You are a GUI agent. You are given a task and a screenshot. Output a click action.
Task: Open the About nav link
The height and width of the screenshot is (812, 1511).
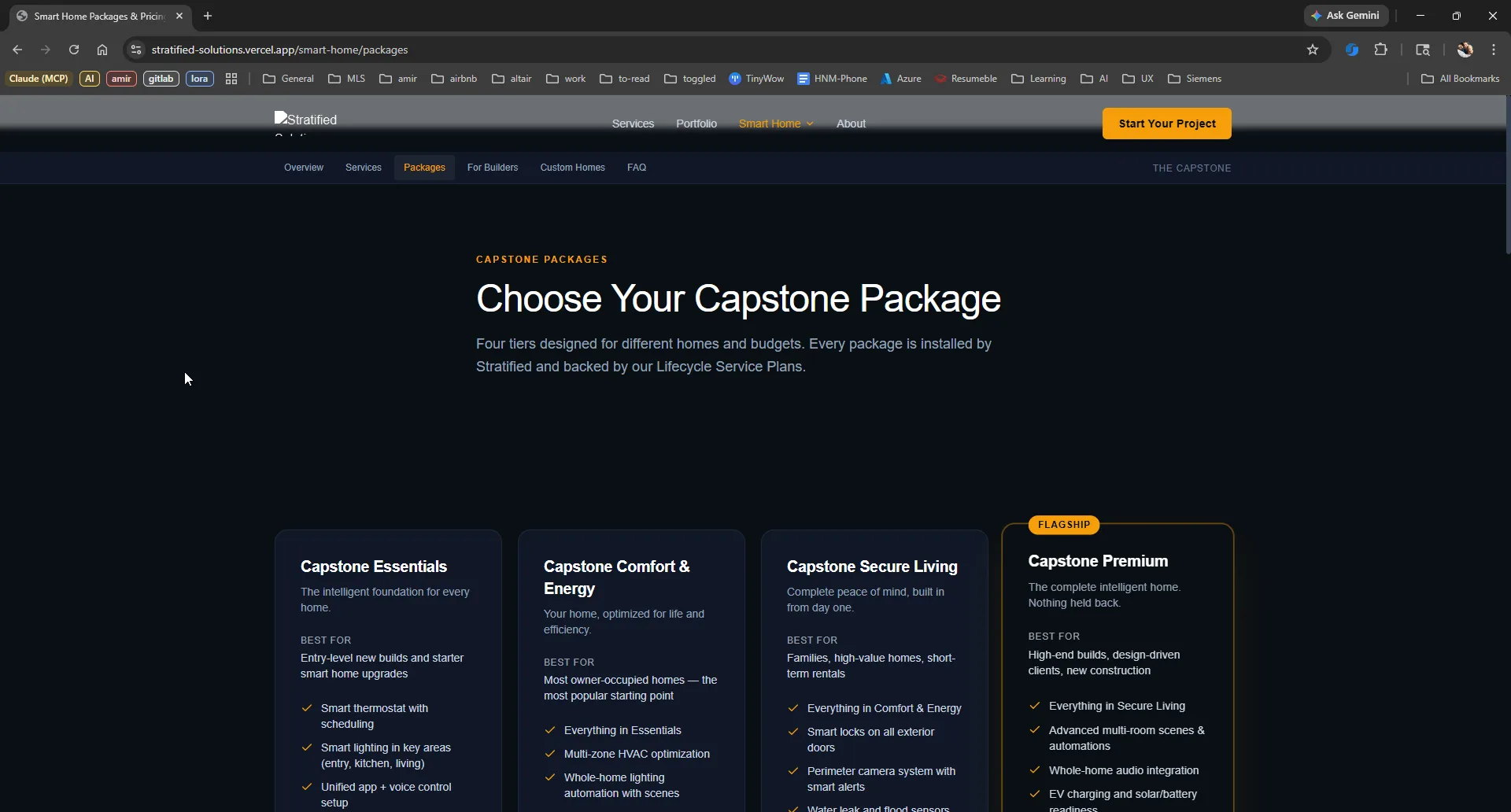(x=851, y=124)
